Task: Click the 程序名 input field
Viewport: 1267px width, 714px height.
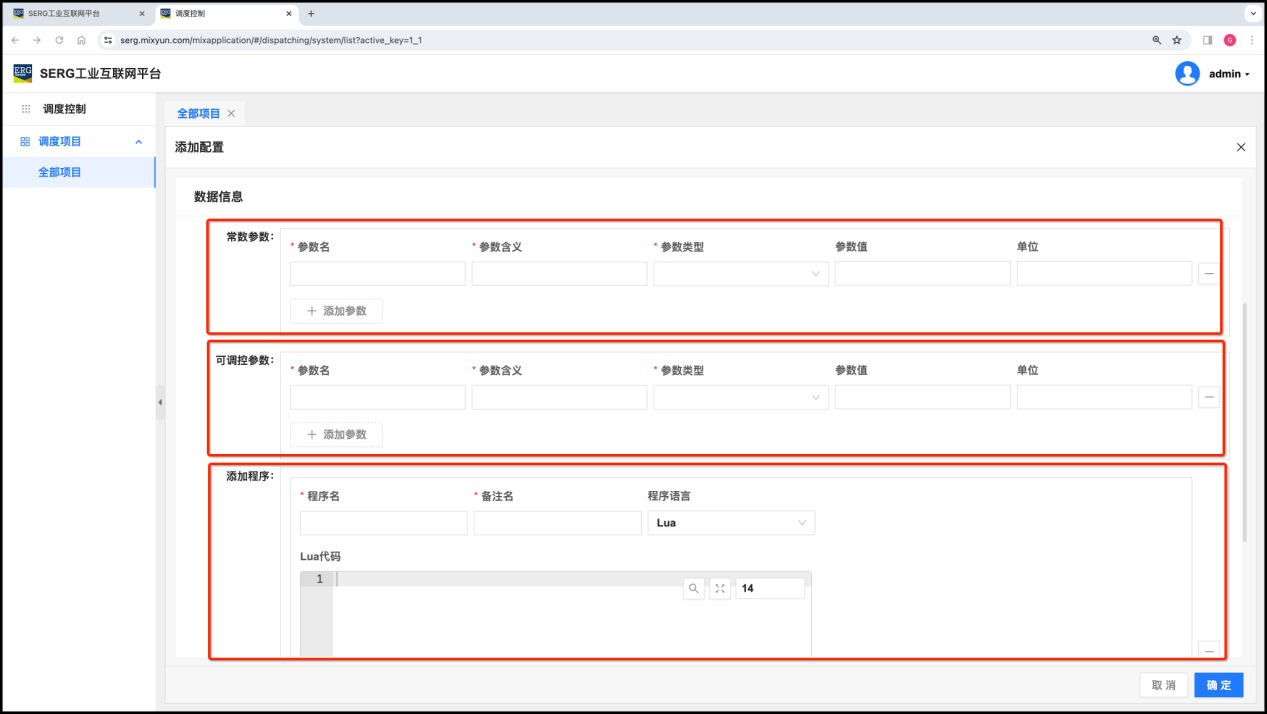Action: click(383, 523)
